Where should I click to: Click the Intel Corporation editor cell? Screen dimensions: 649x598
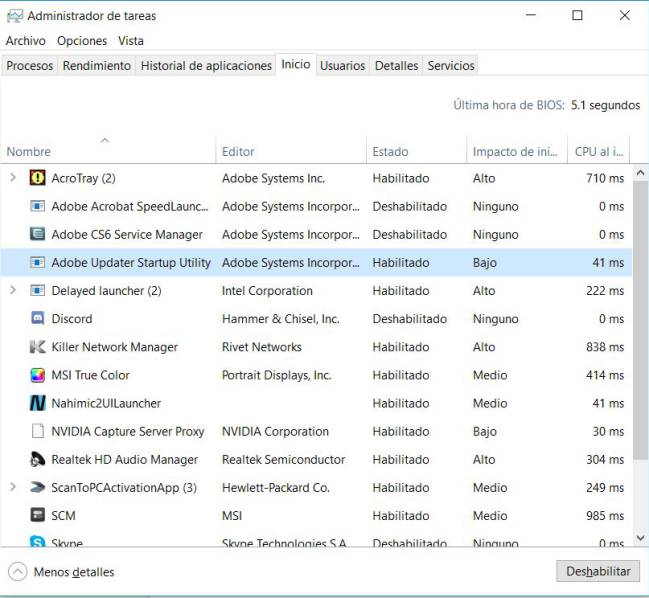267,291
